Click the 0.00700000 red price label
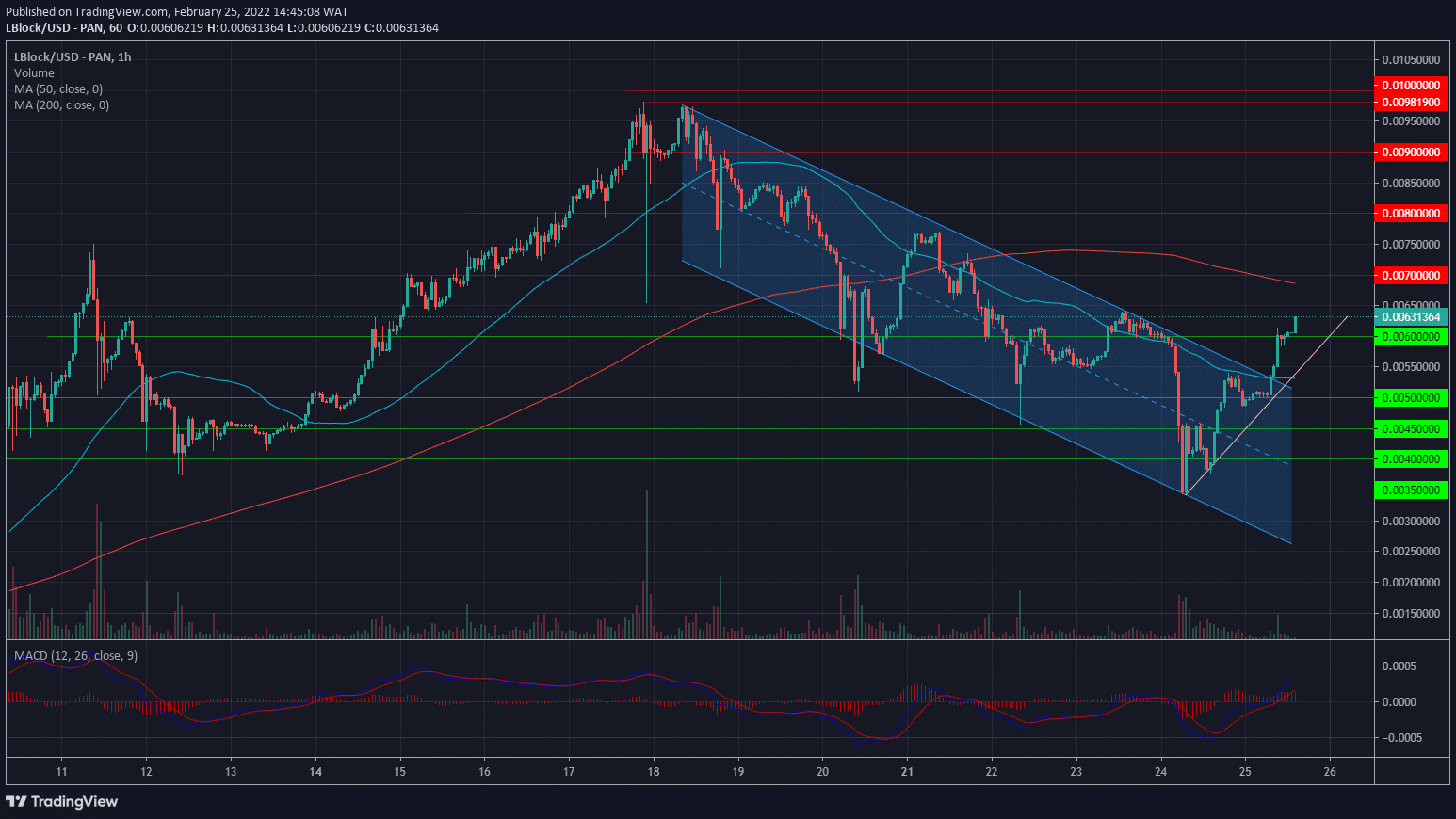1456x819 pixels. click(1410, 276)
